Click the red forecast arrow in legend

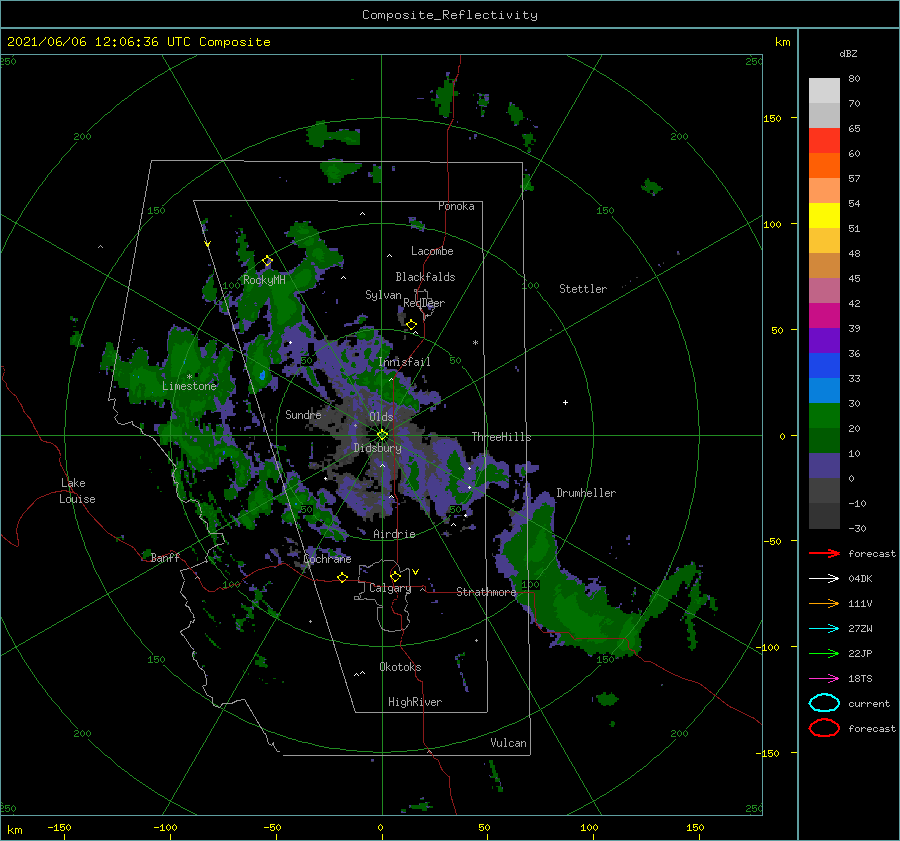pyautogui.click(x=824, y=553)
